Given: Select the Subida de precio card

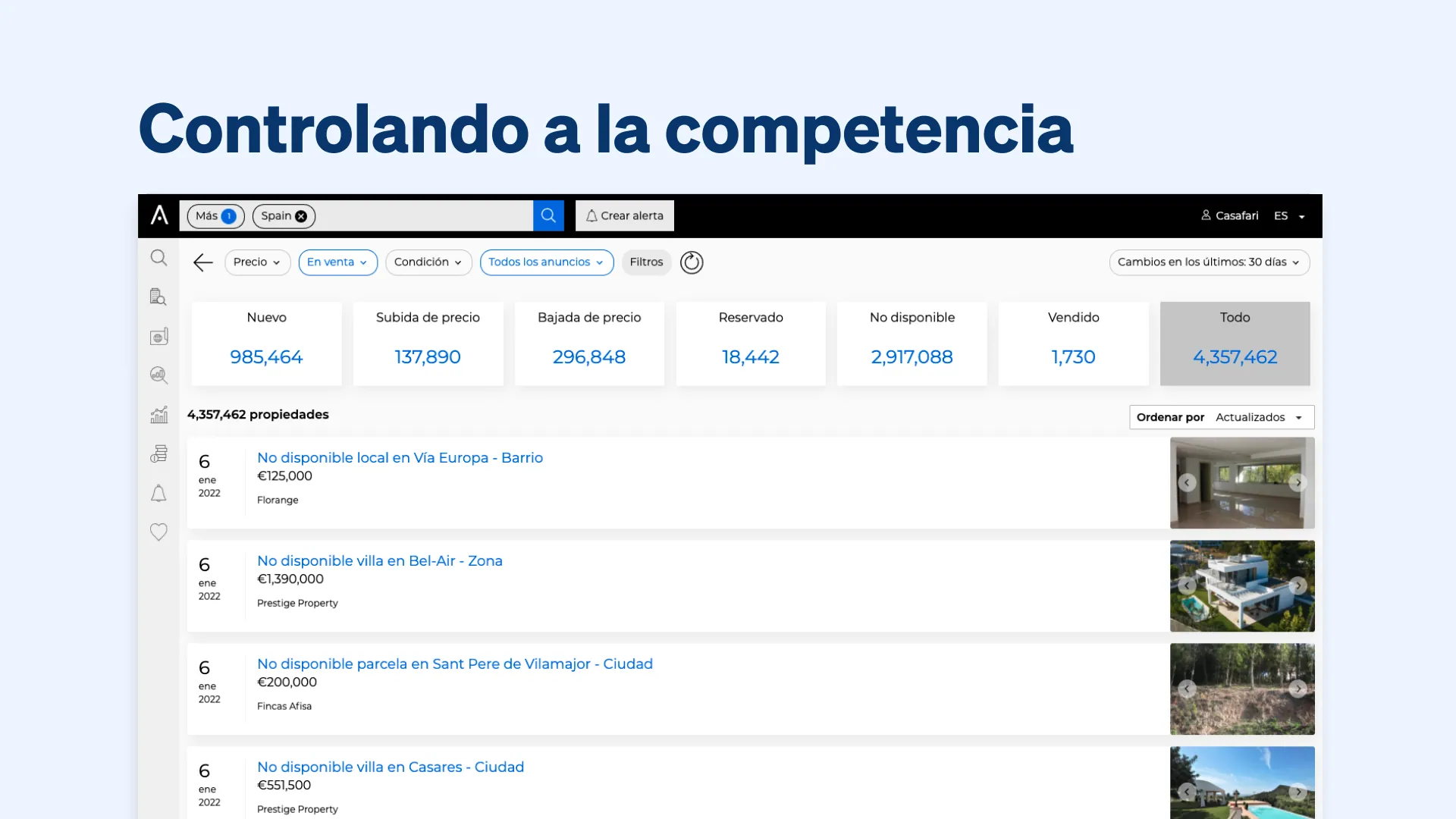Looking at the screenshot, I should [428, 344].
